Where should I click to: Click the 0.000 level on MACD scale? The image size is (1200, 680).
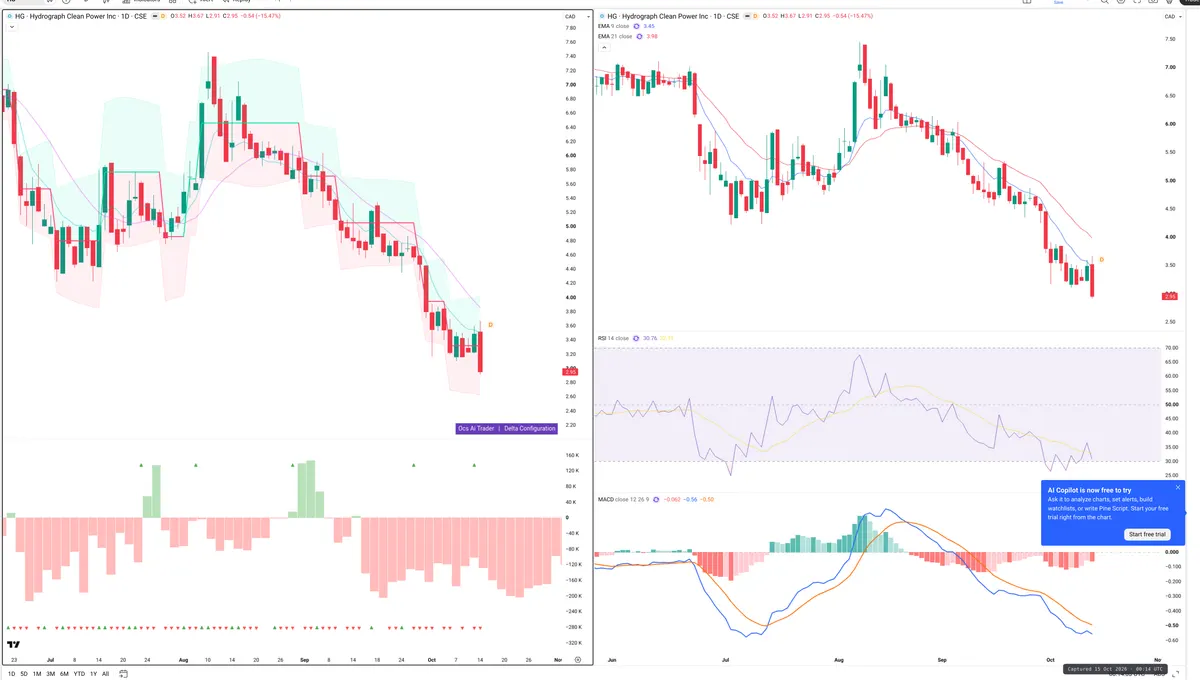tap(1172, 551)
